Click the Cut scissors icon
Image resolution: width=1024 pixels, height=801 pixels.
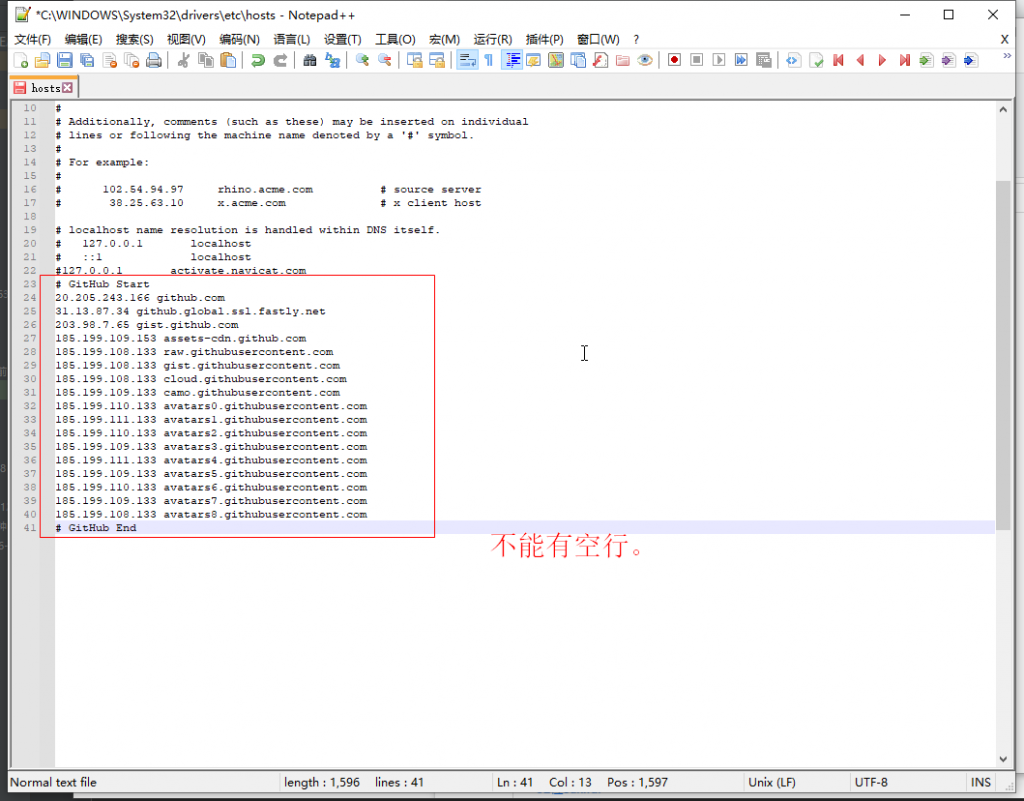(183, 60)
